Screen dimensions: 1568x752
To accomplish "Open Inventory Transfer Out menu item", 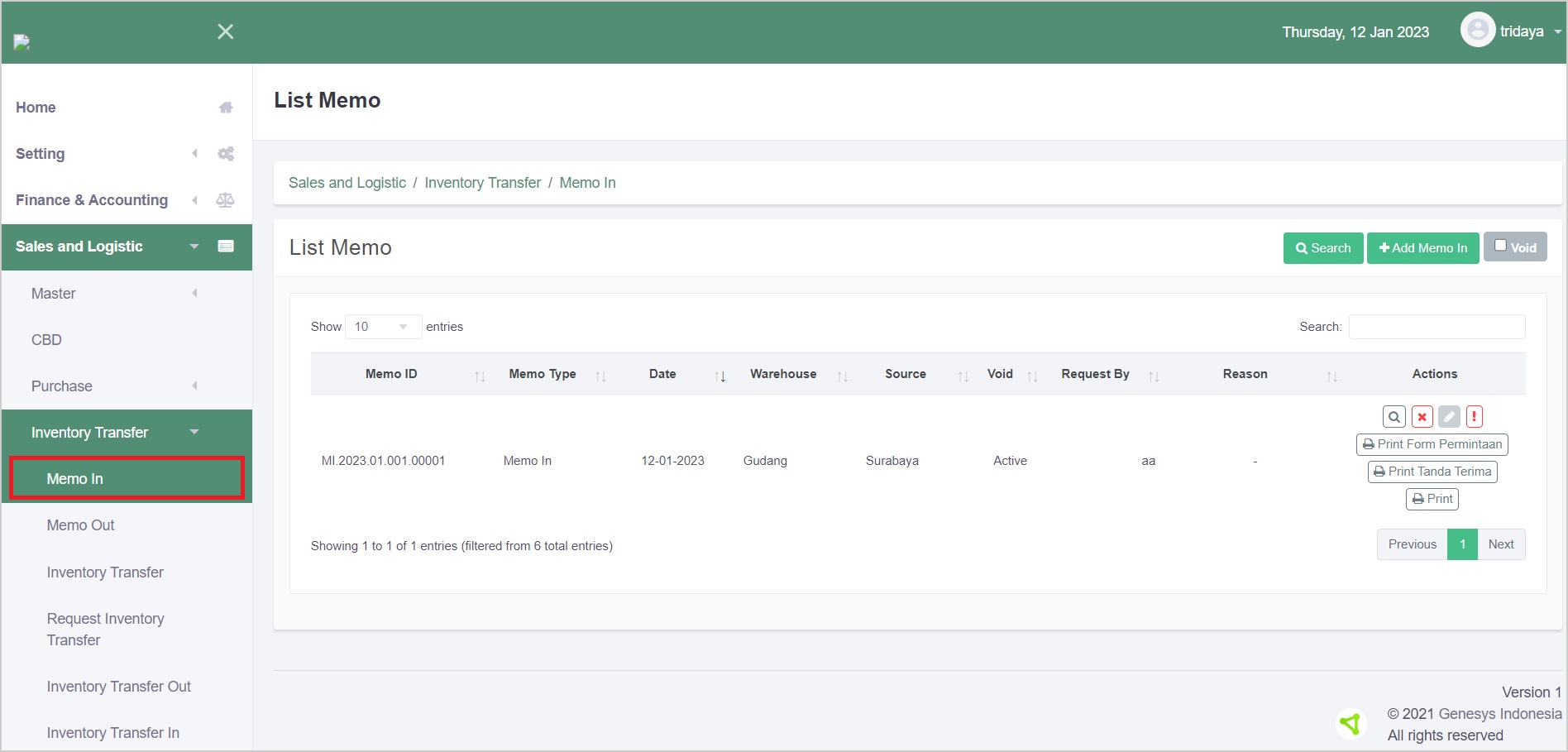I will pyautogui.click(x=118, y=687).
